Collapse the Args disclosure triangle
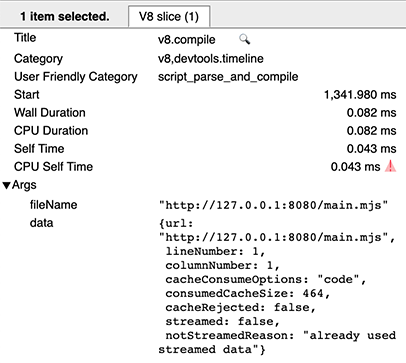406x363 pixels. (6, 185)
